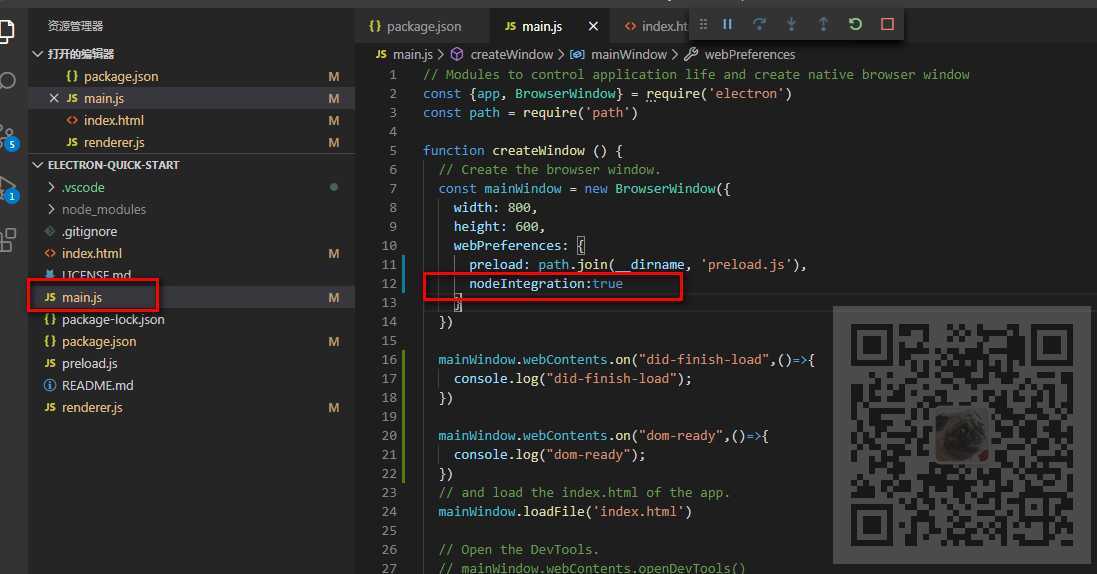The width and height of the screenshot is (1097, 574).
Task: Click line number 16 in gutter
Action: point(389,359)
